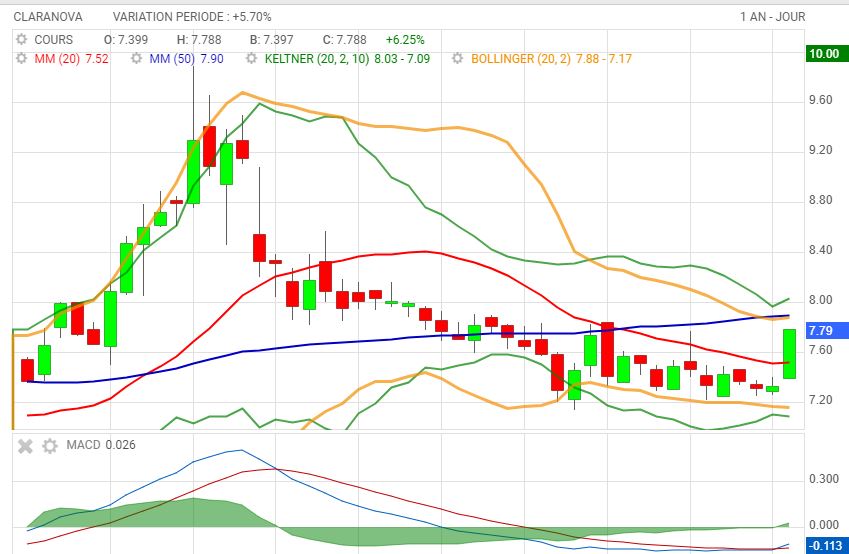Screen dimensions: 849x554
Task: Select the MM (20) 7.52 label
Action: pyautogui.click(x=71, y=58)
